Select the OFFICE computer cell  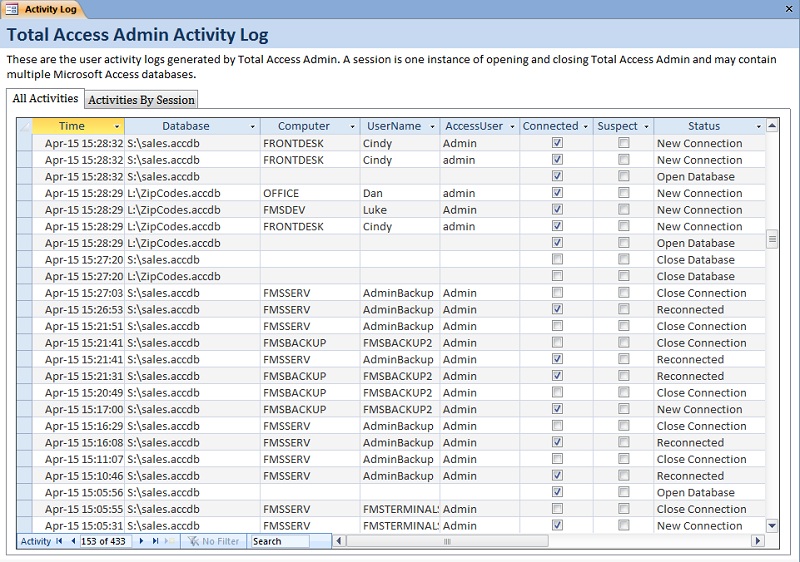[310, 193]
